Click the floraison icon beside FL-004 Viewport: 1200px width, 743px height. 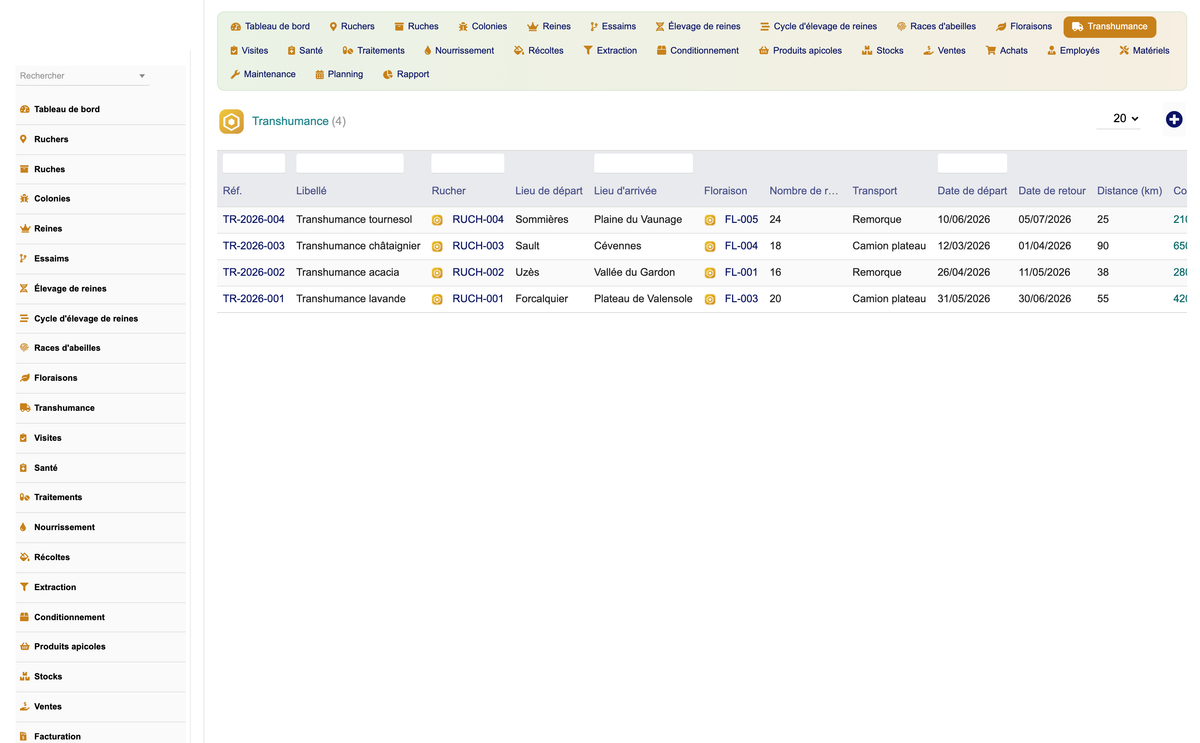point(710,246)
